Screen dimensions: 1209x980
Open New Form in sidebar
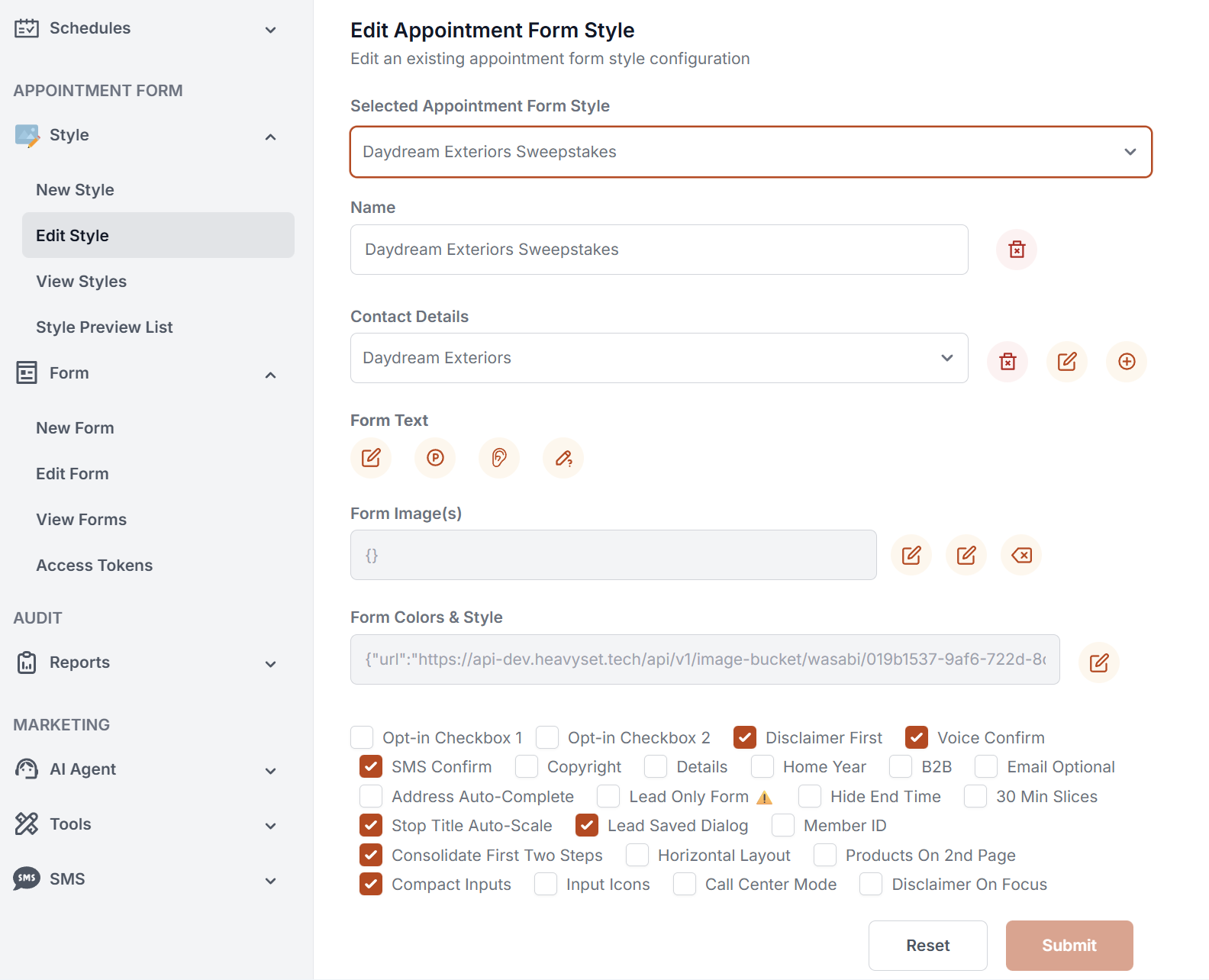coord(158,427)
